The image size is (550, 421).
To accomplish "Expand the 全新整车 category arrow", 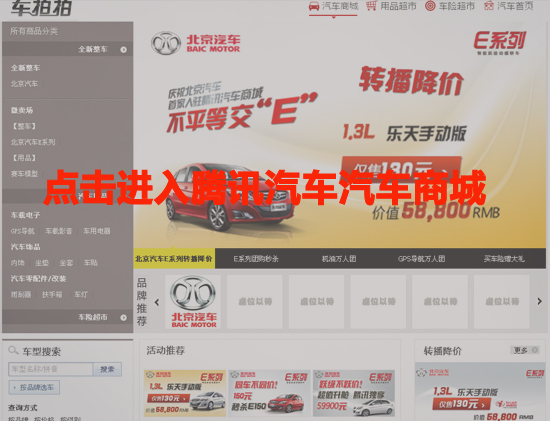I will tap(123, 49).
